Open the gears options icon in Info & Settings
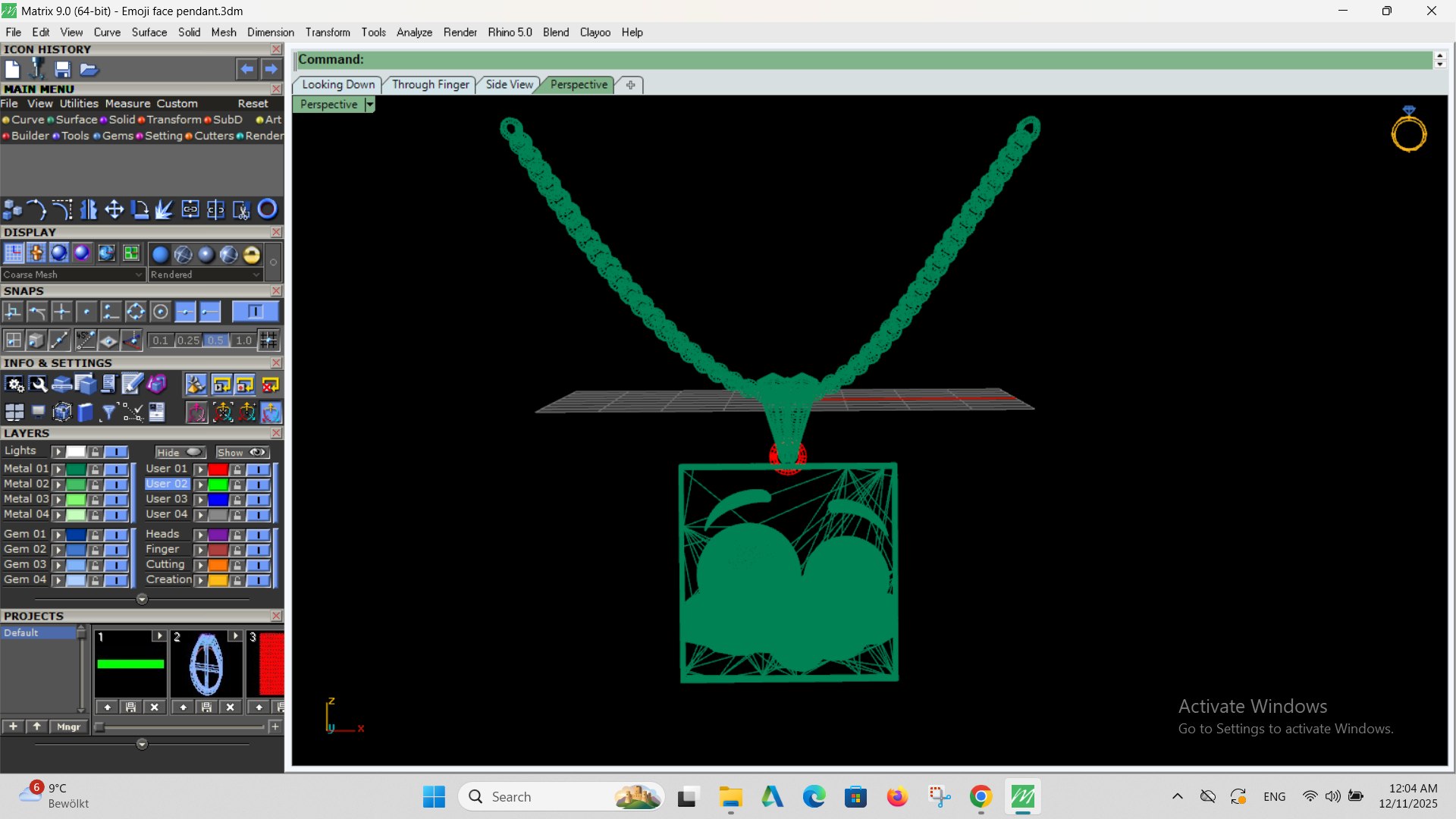Screen dimensions: 1456x819 click(14, 384)
